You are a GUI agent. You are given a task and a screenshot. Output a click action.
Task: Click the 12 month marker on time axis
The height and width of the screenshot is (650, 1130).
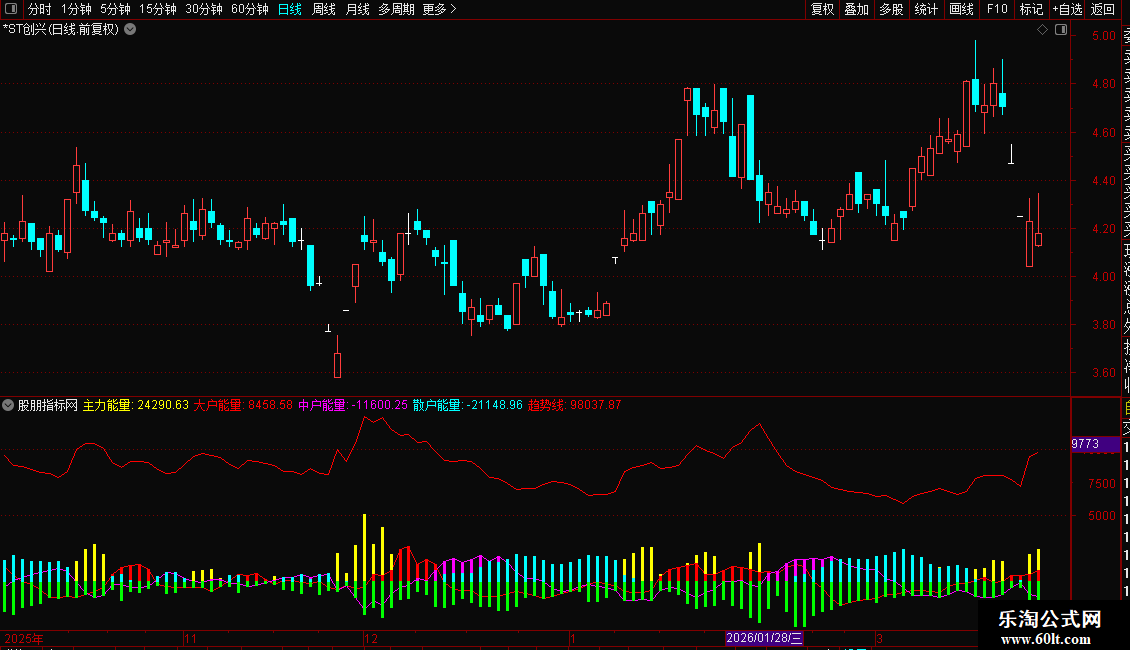[370, 638]
